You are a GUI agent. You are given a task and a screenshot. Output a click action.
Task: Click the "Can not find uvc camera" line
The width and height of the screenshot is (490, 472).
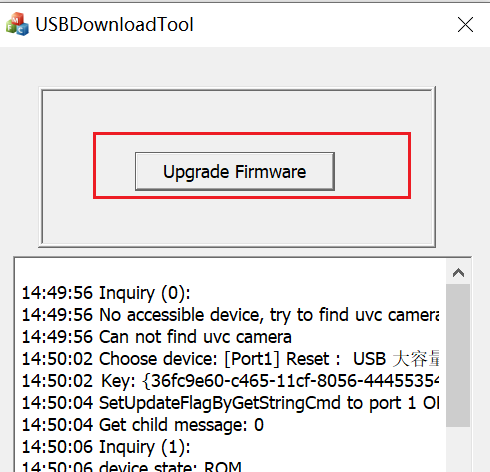pyautogui.click(x=157, y=337)
